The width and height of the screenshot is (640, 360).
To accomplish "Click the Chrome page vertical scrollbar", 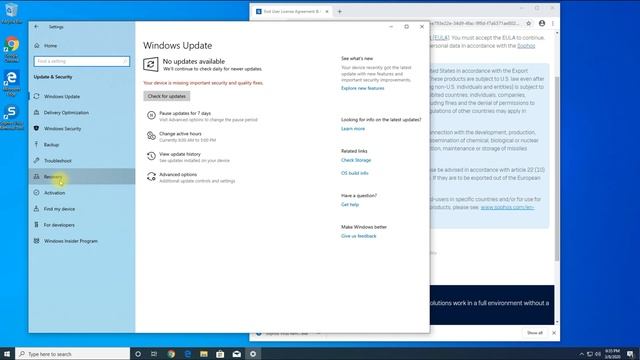I will tap(557, 168).
